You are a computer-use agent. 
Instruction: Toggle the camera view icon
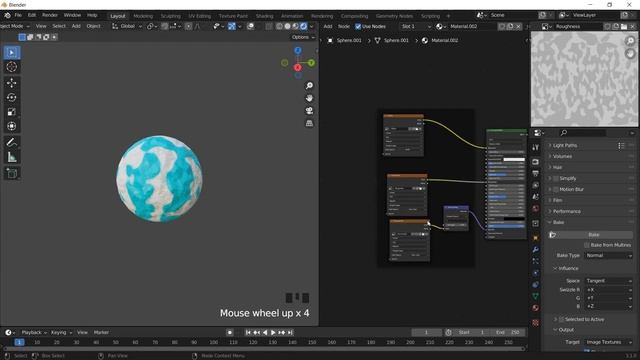pyautogui.click(x=309, y=111)
